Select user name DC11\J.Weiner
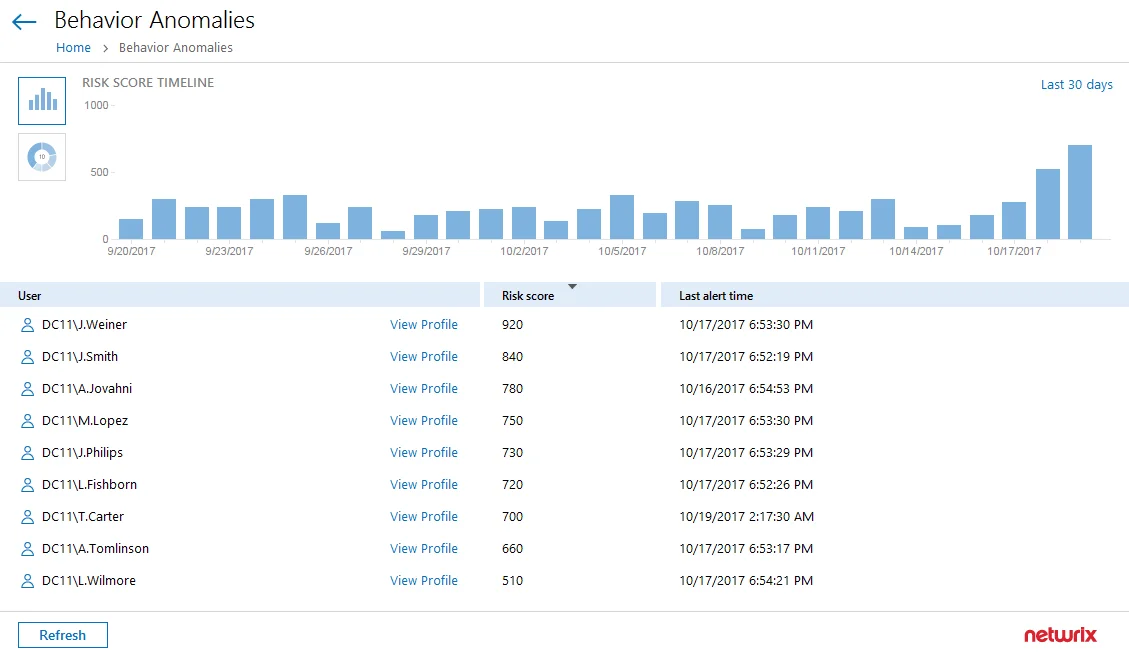This screenshot has height=655, width=1129. pyautogui.click(x=84, y=325)
